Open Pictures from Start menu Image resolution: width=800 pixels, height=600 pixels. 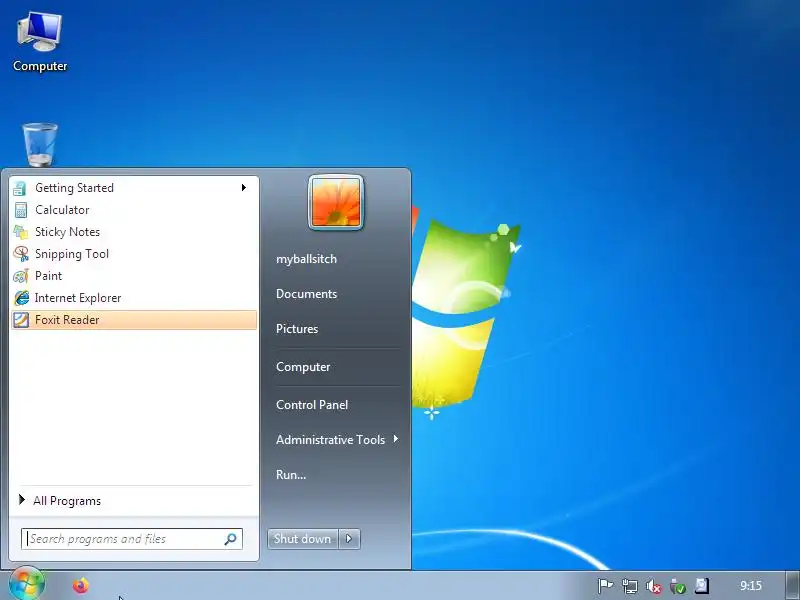coord(297,329)
